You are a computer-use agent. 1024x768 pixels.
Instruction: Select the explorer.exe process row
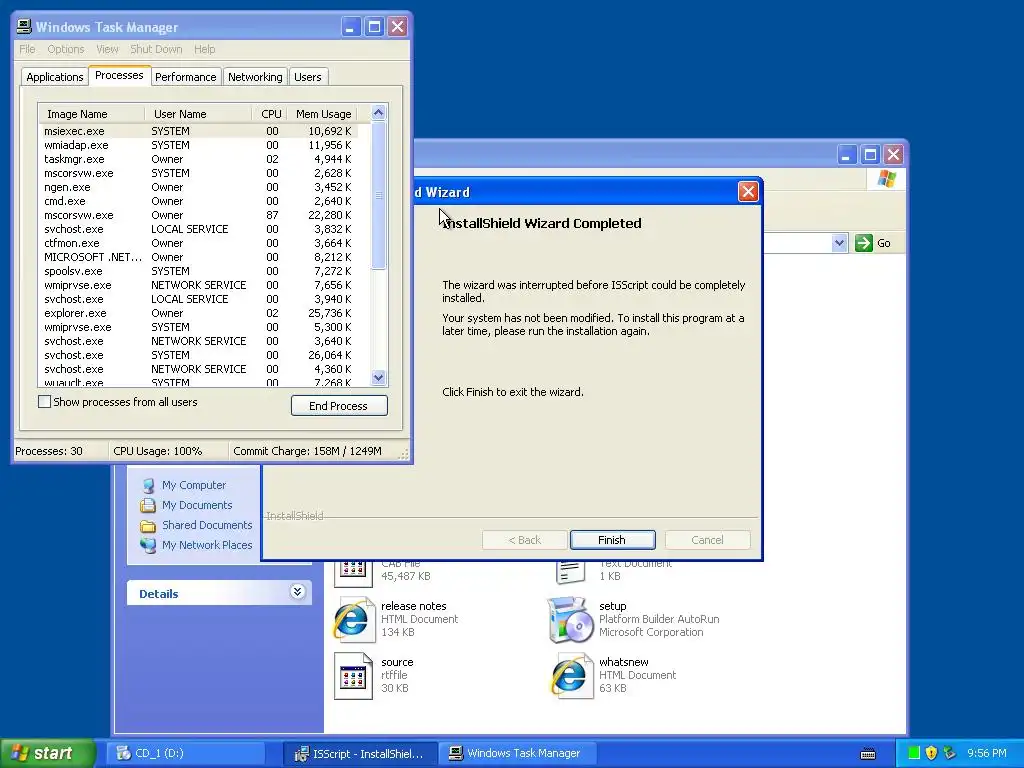tap(199, 313)
